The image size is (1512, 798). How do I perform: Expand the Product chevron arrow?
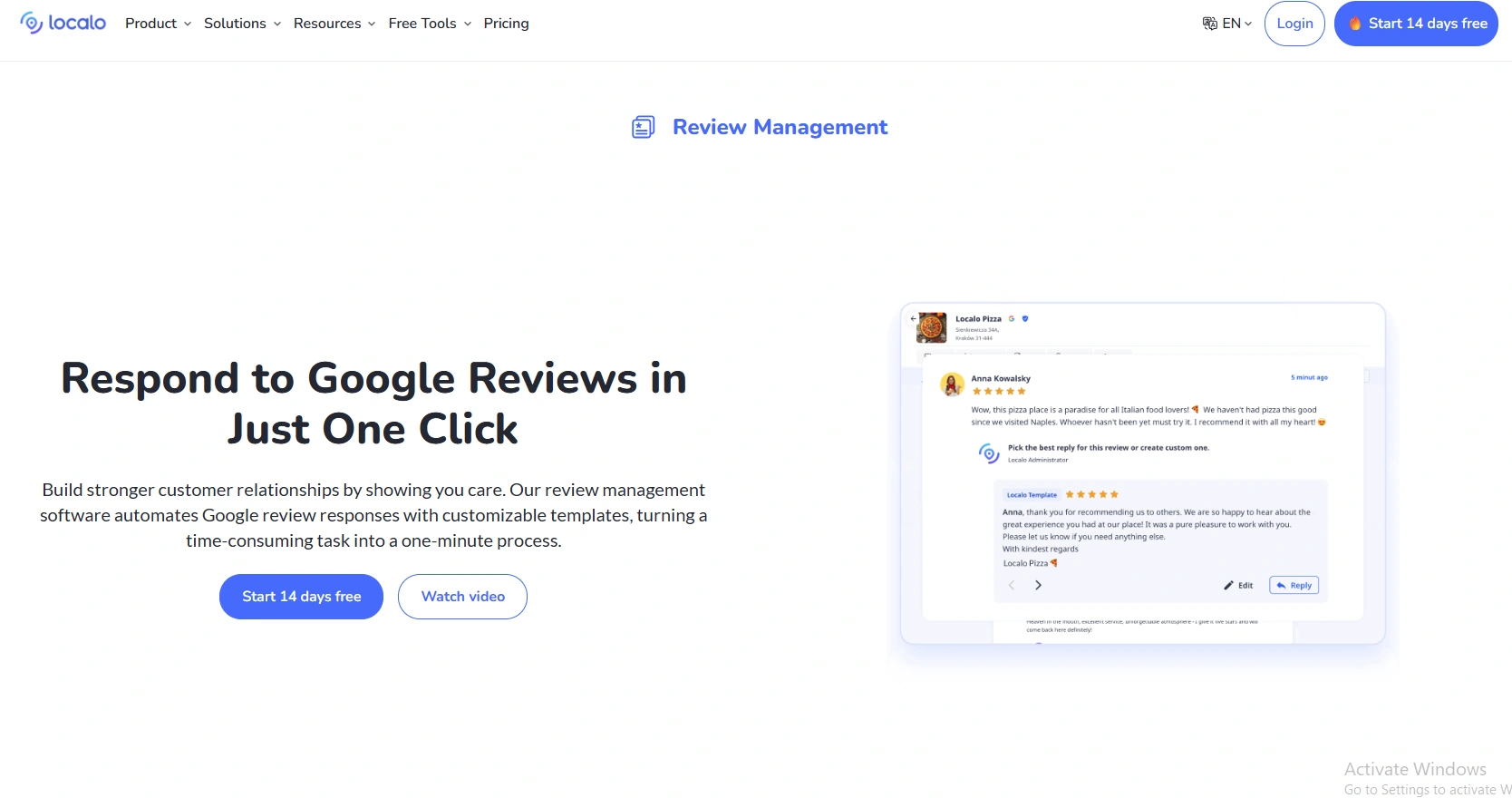coord(188,24)
